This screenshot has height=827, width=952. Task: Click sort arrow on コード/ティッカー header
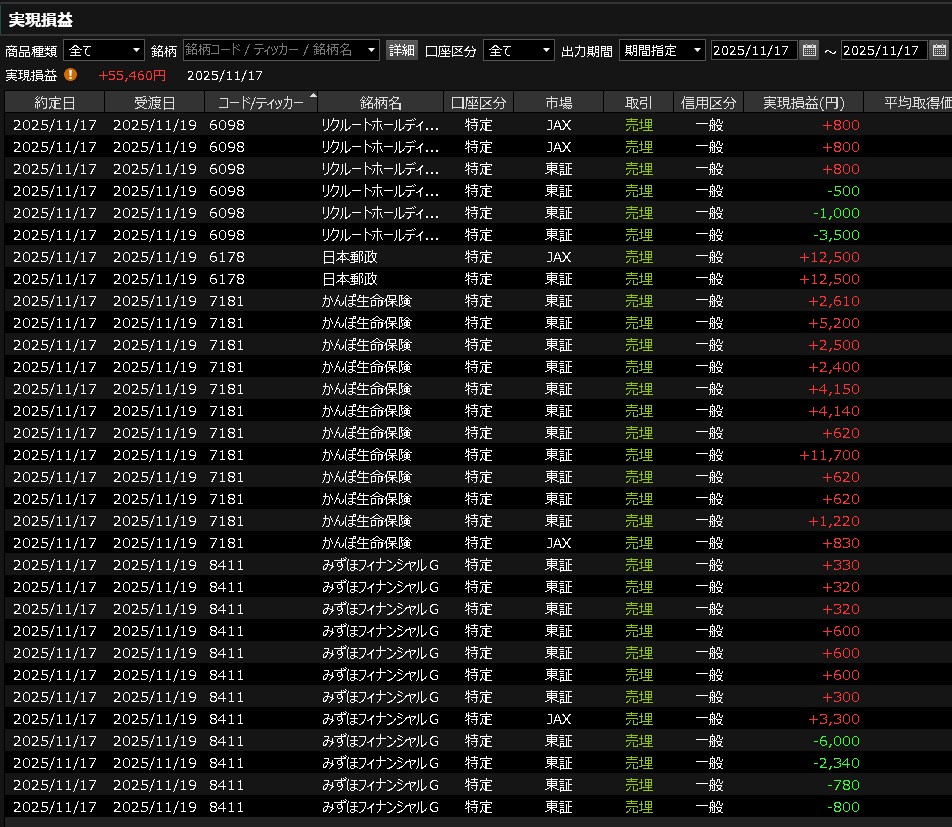313,97
